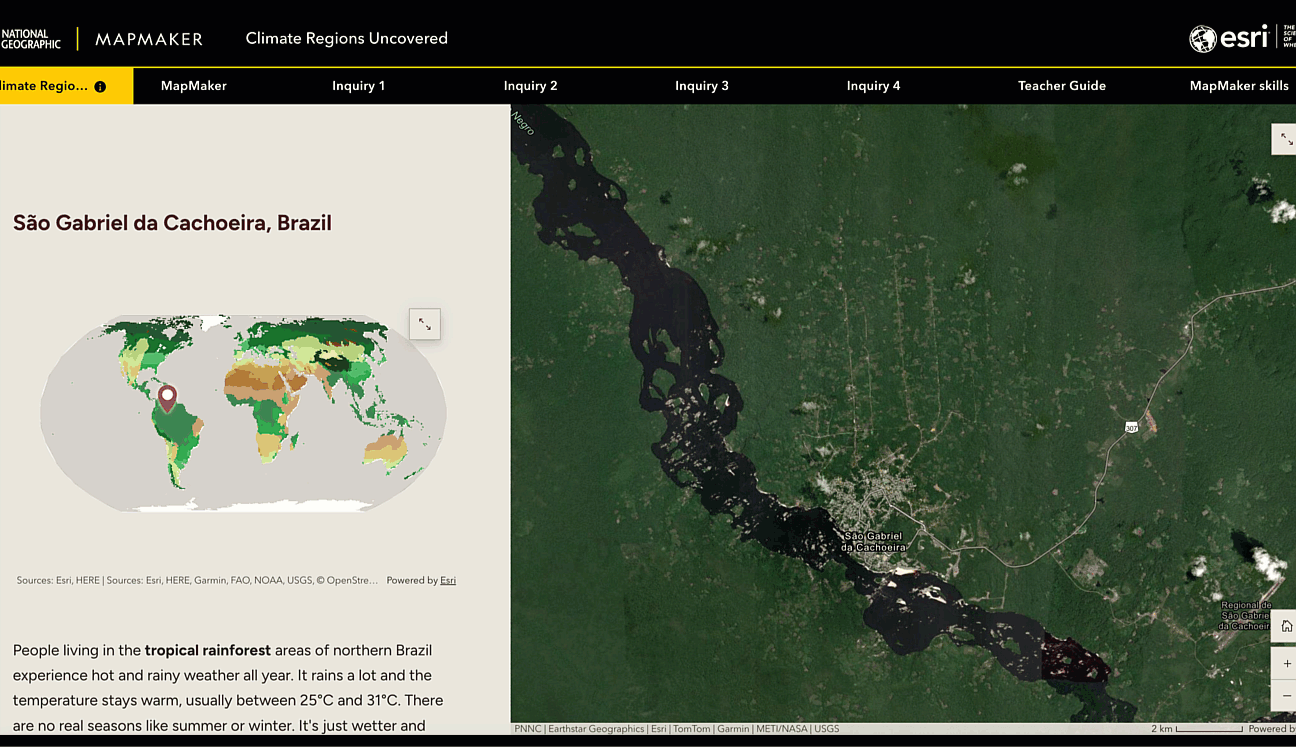Image resolution: width=1296 pixels, height=747 pixels.
Task: Click the location pin over Brazil
Action: 167,399
